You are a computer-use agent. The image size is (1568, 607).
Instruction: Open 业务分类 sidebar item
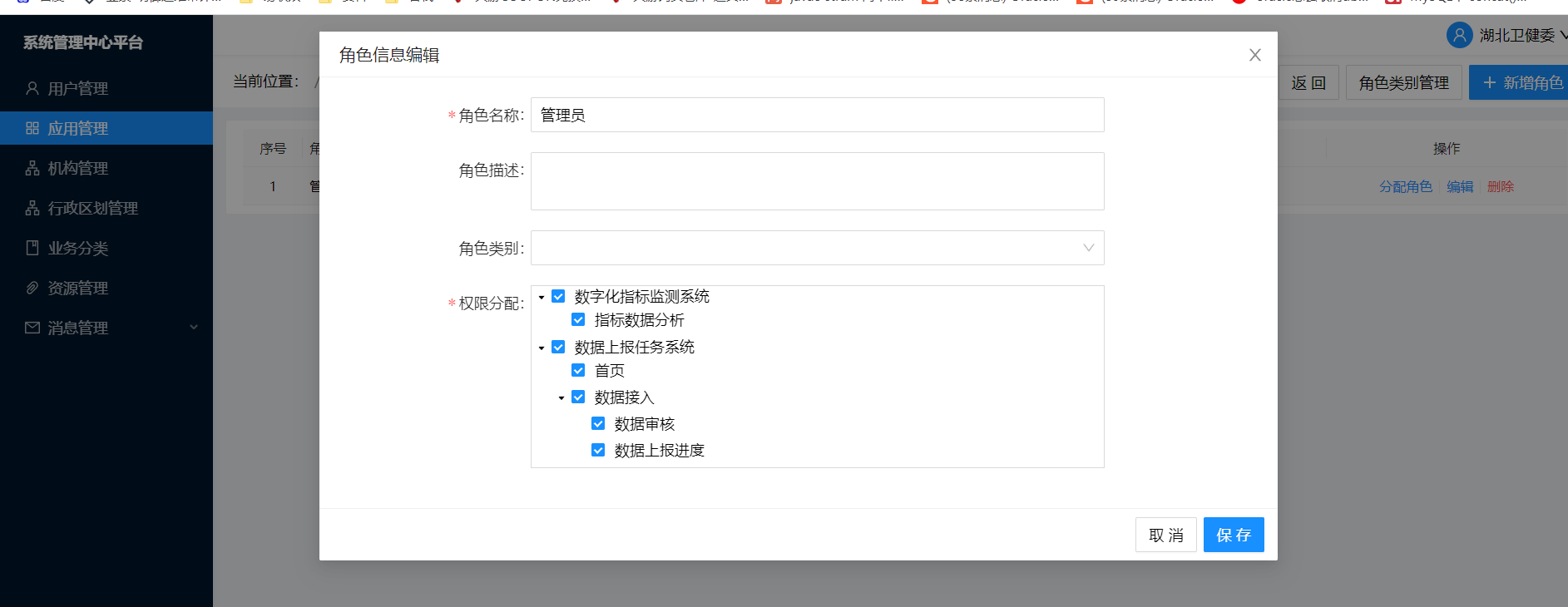coord(106,248)
